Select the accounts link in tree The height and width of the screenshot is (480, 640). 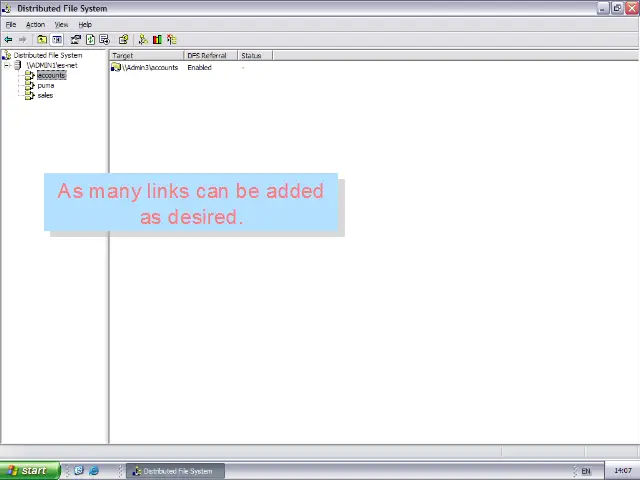coord(51,75)
